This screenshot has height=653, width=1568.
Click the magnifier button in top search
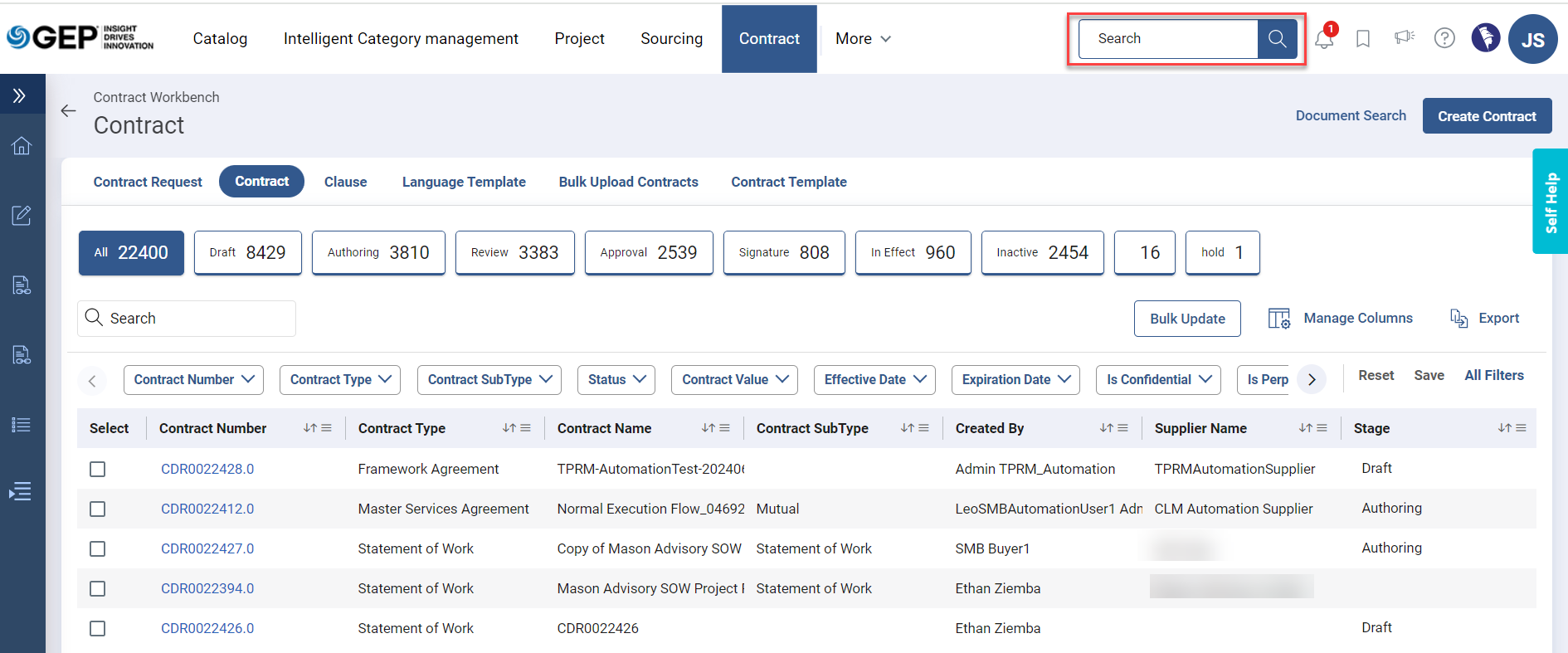pyautogui.click(x=1277, y=39)
